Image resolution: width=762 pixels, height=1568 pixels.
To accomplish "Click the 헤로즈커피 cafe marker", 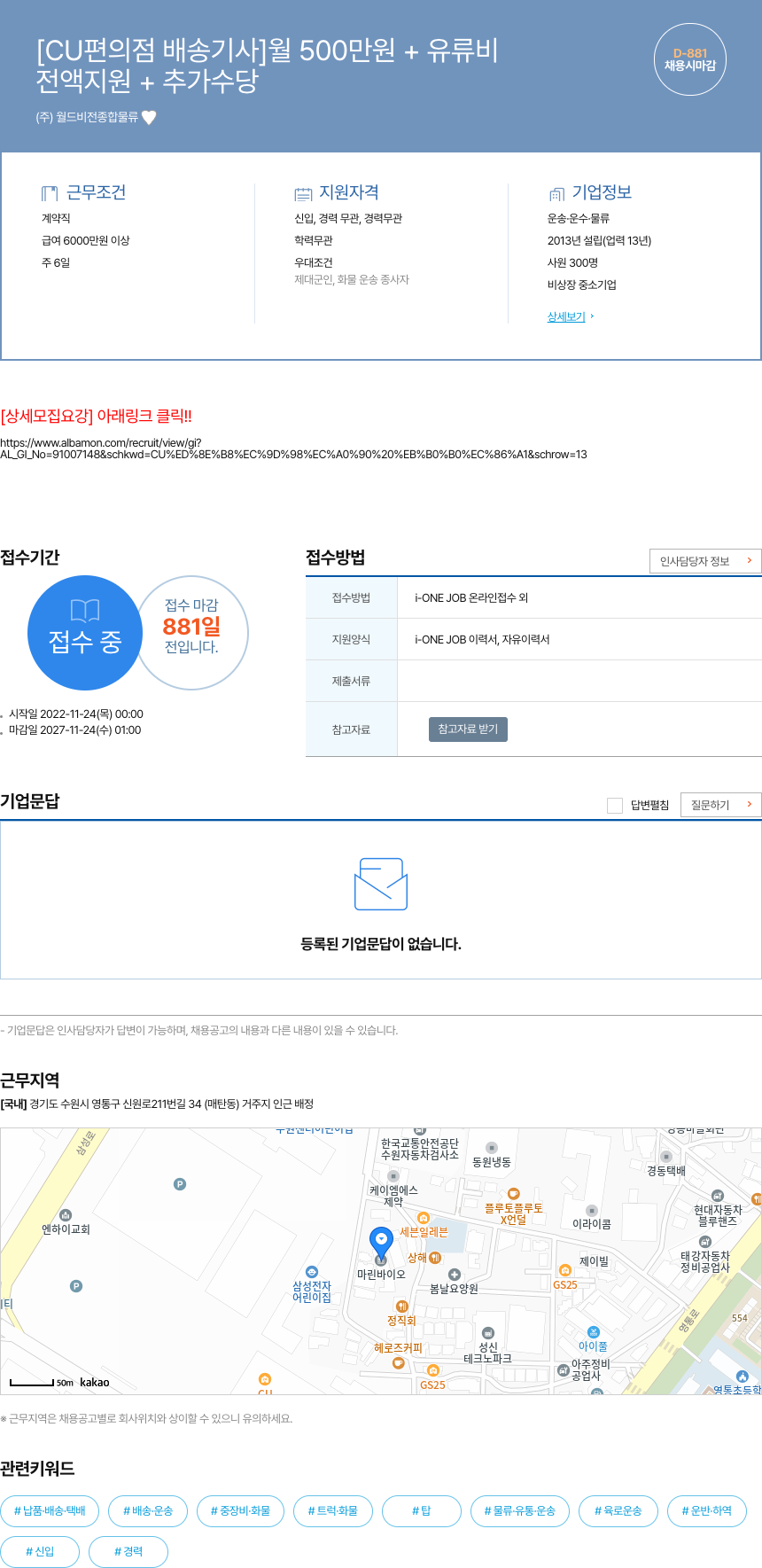I will [x=399, y=1363].
